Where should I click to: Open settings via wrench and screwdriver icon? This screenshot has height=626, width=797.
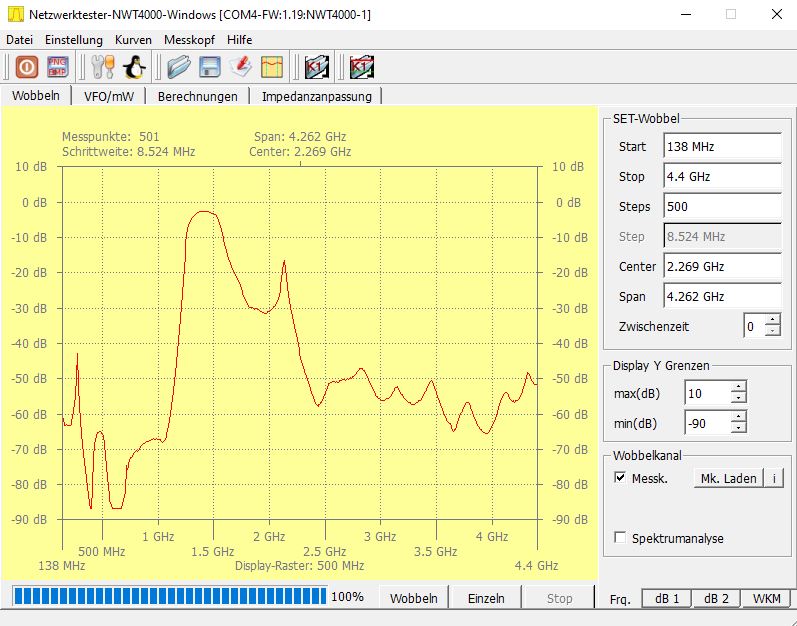(103, 67)
